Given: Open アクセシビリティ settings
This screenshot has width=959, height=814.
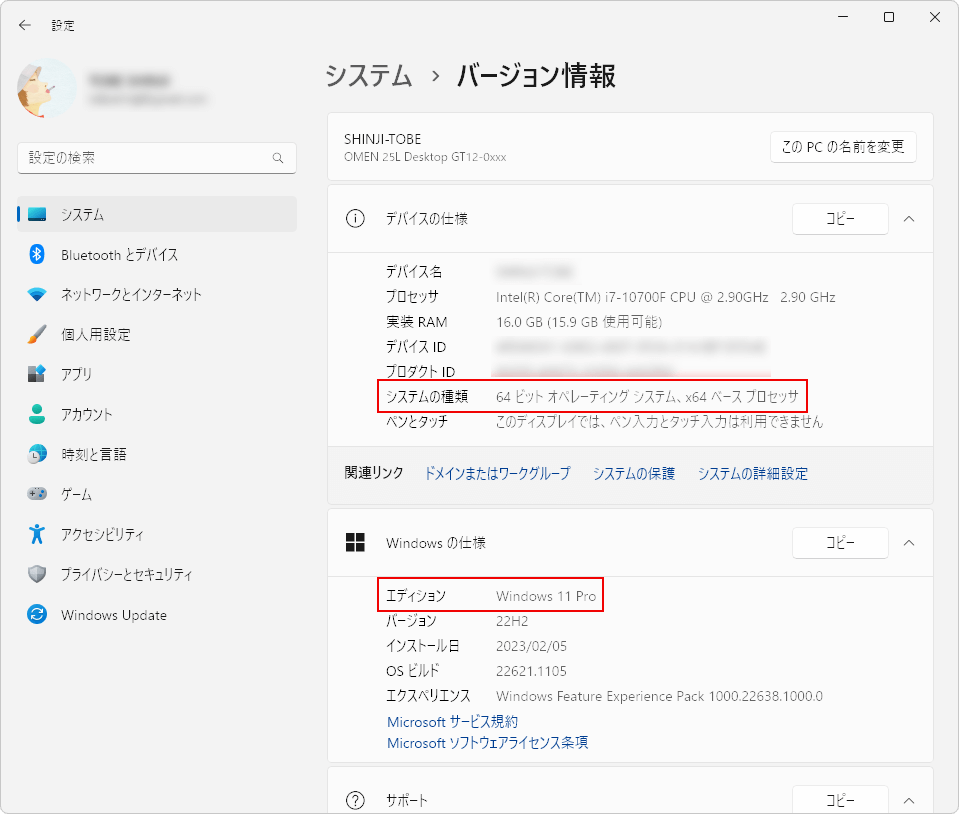Looking at the screenshot, I should click(157, 534).
